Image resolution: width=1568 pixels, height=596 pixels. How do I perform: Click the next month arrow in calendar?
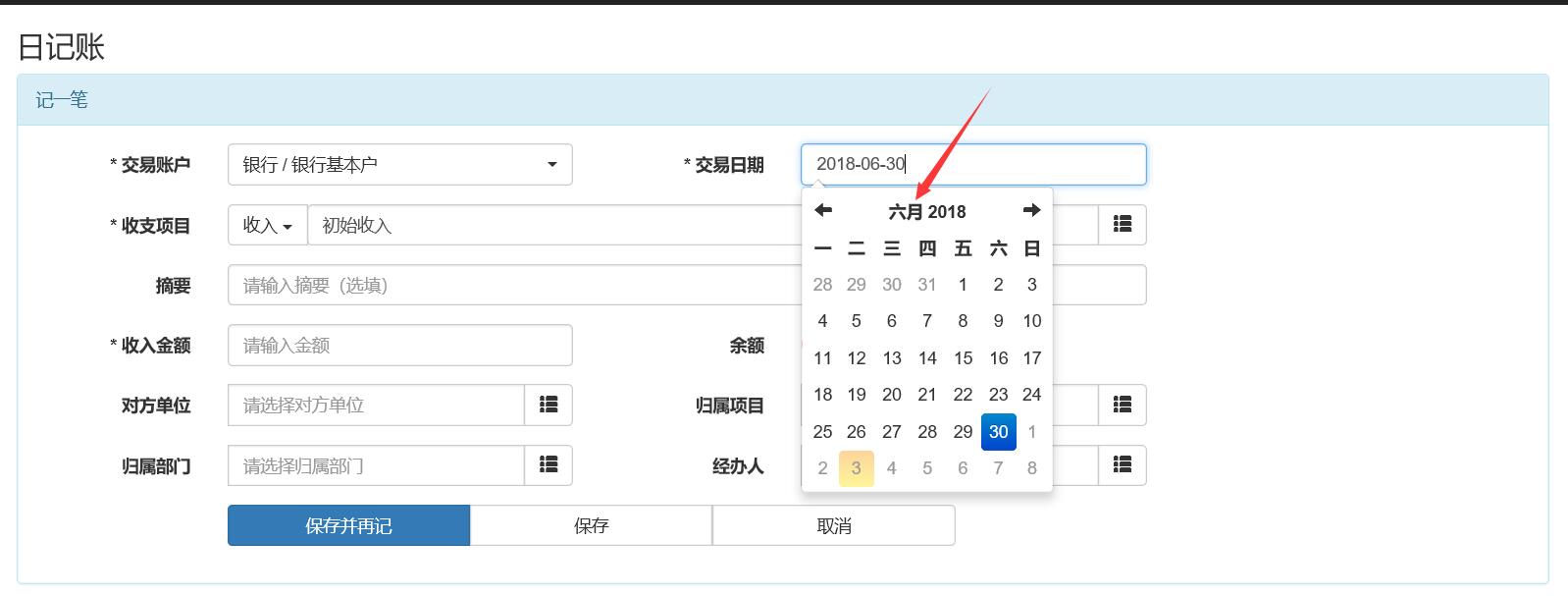[1031, 210]
